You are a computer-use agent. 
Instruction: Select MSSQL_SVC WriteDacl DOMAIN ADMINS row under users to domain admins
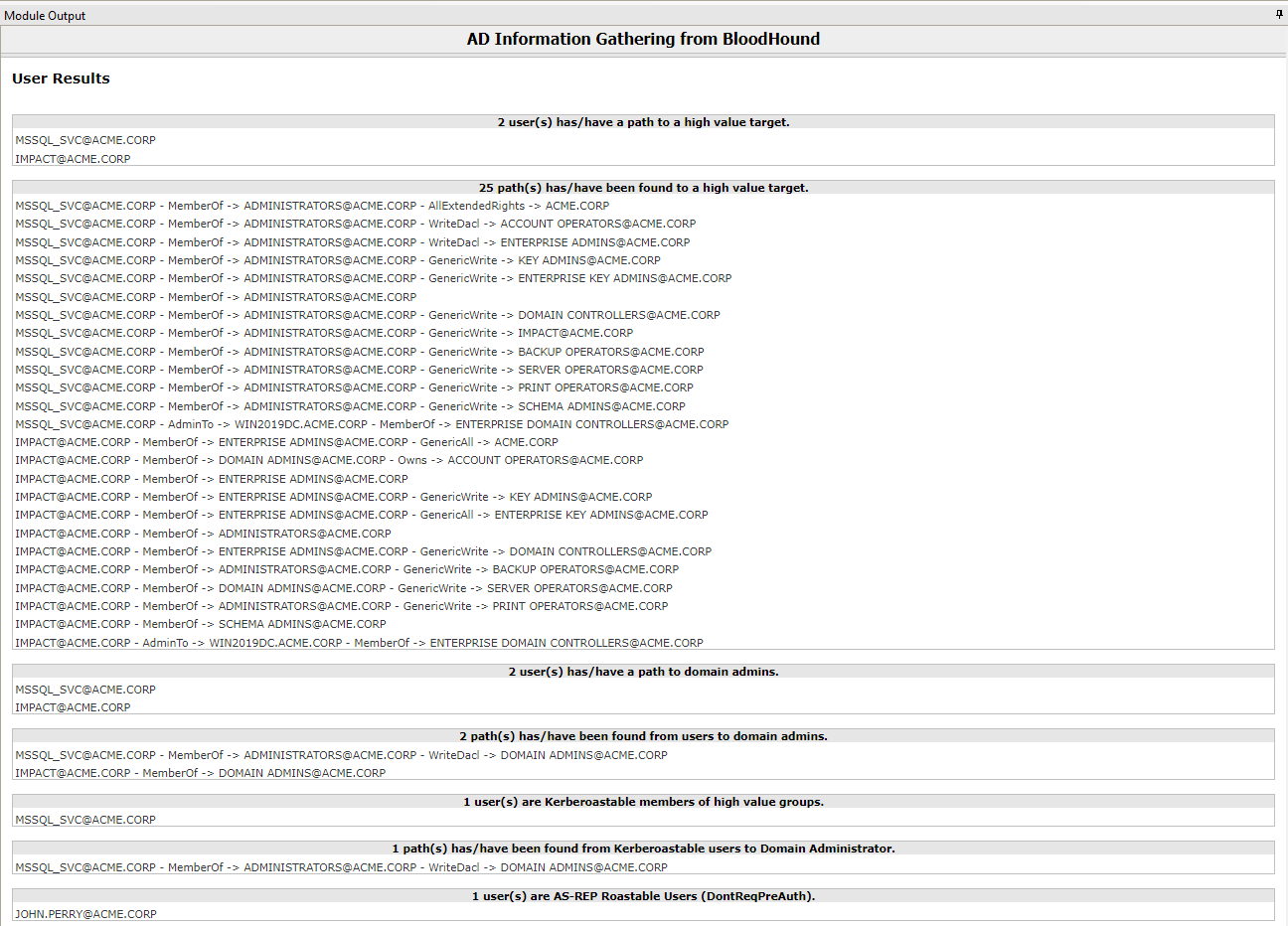click(341, 755)
